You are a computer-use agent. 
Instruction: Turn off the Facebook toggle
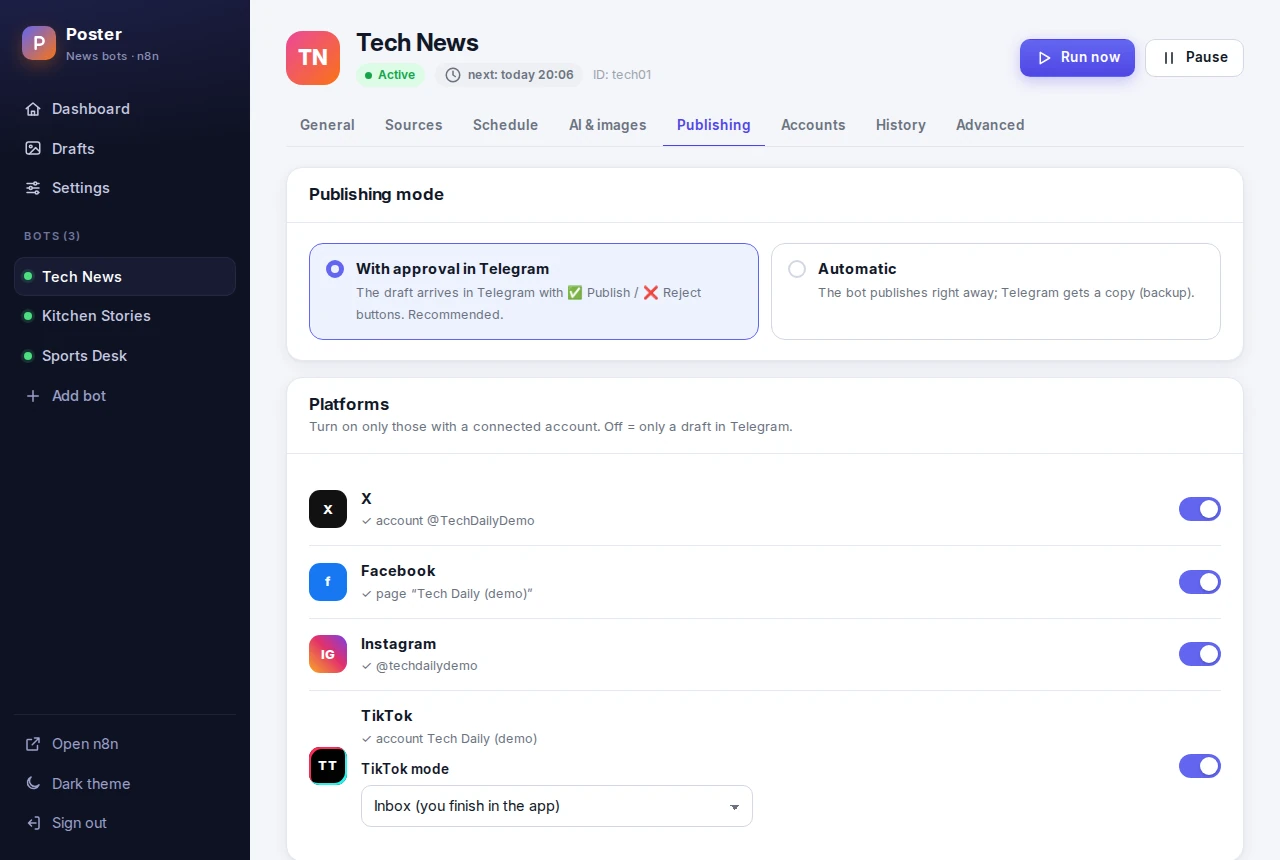tap(1200, 582)
